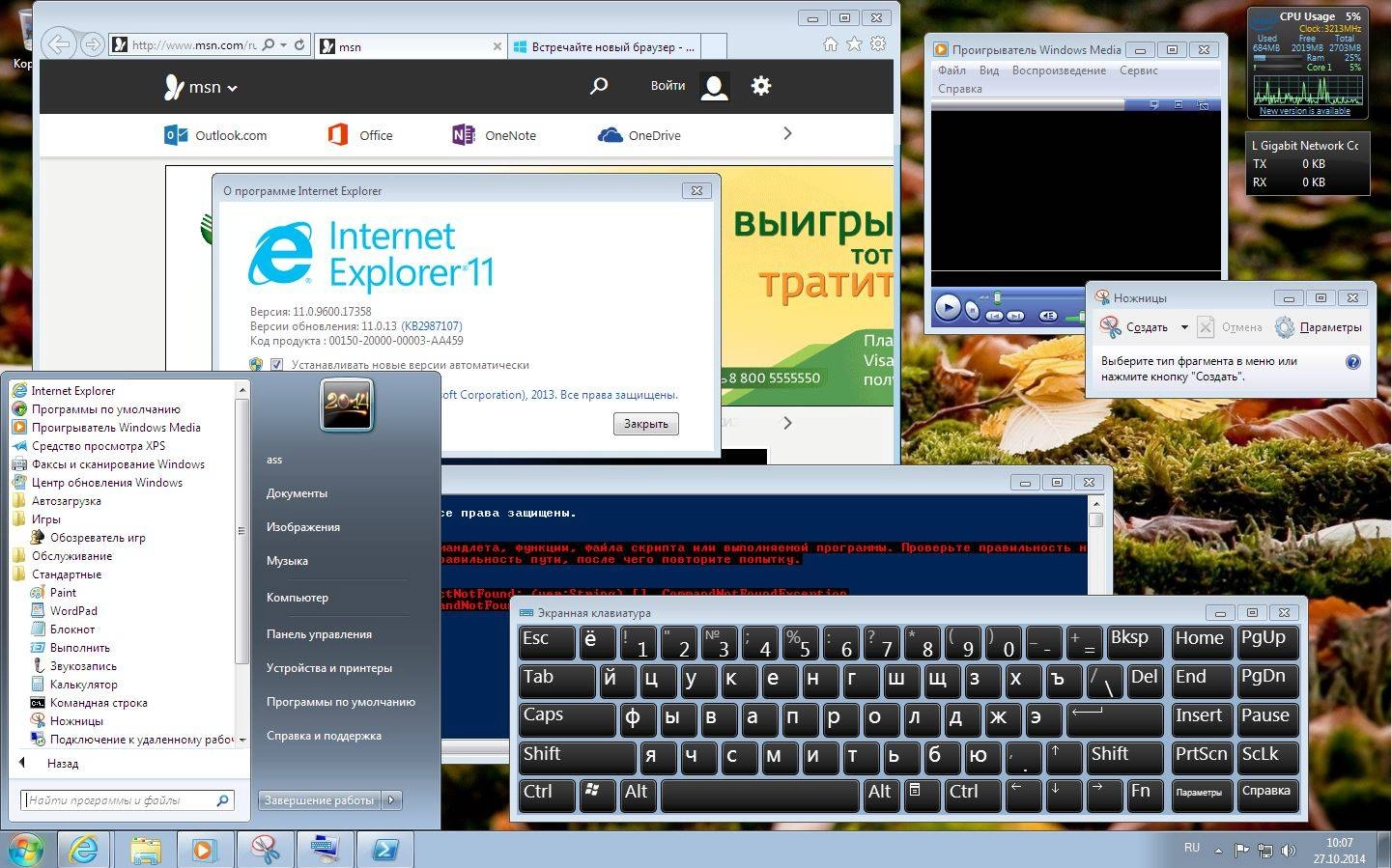The height and width of the screenshot is (868, 1392).
Task: Expand more msn shortcuts with right chevron
Action: click(x=787, y=134)
